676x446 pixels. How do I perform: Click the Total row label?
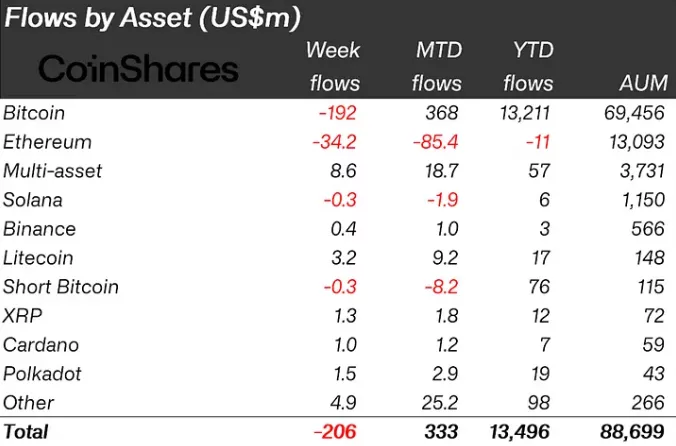click(x=26, y=432)
